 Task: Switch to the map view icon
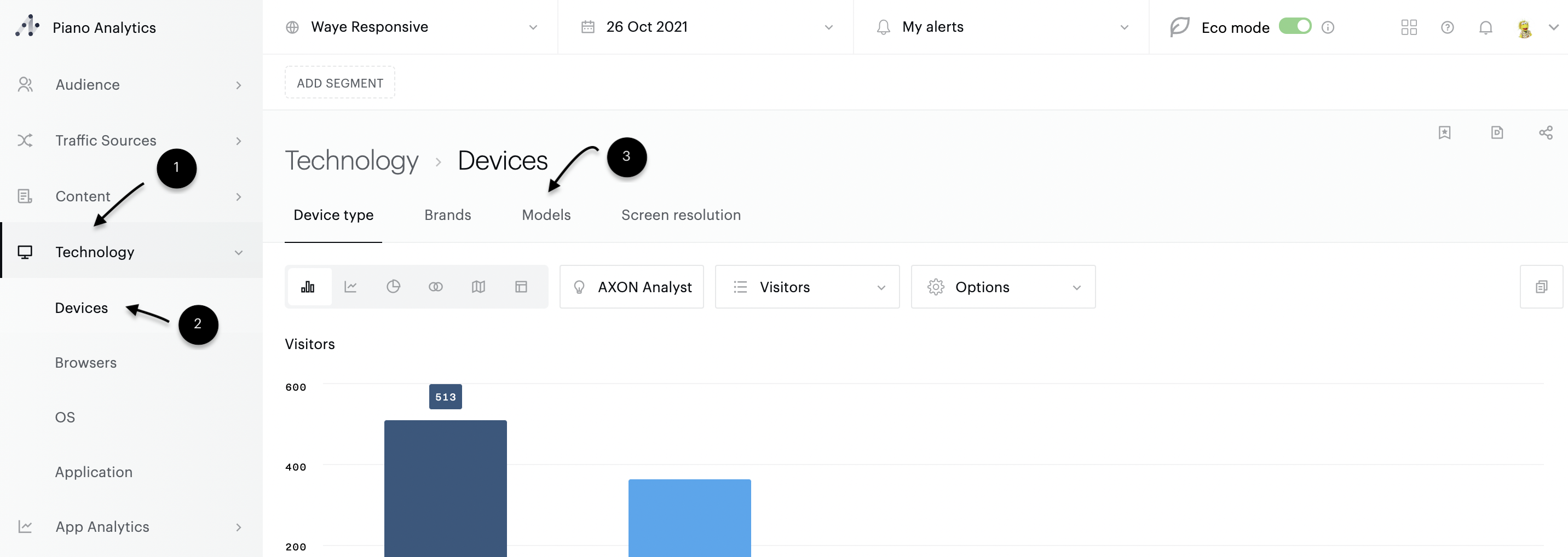479,287
